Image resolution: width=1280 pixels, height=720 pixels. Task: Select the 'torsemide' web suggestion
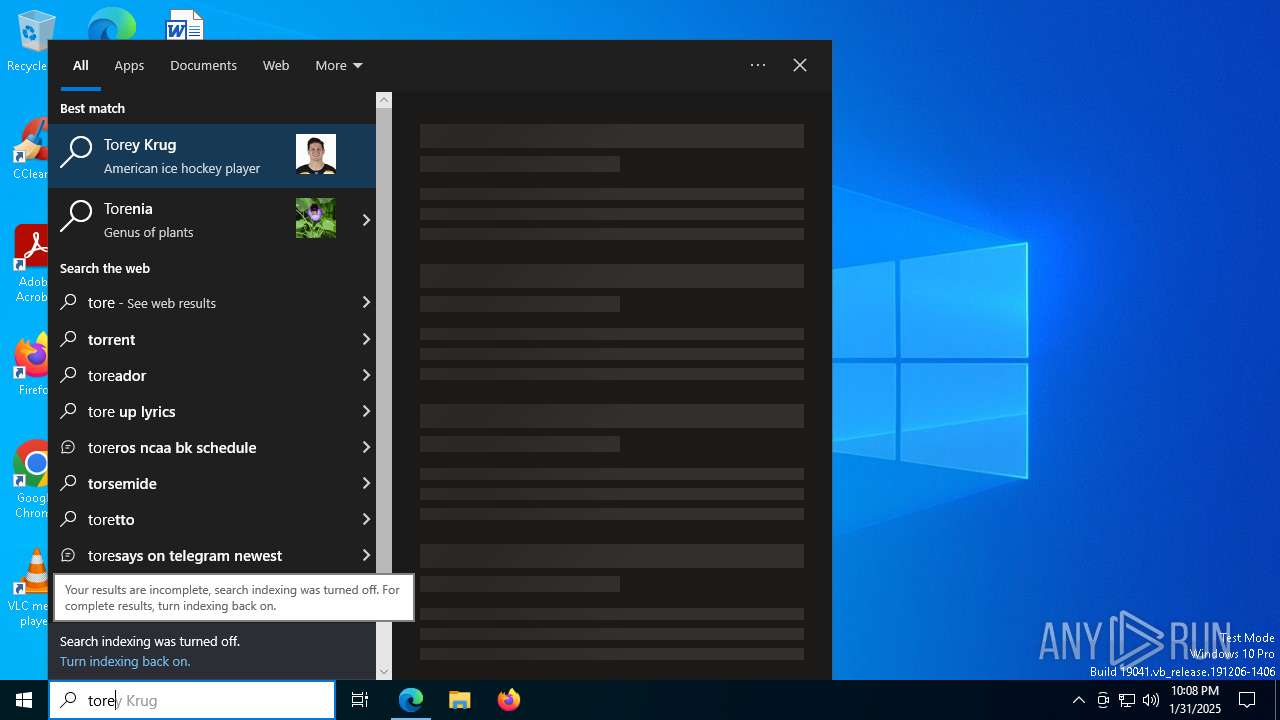tap(202, 483)
